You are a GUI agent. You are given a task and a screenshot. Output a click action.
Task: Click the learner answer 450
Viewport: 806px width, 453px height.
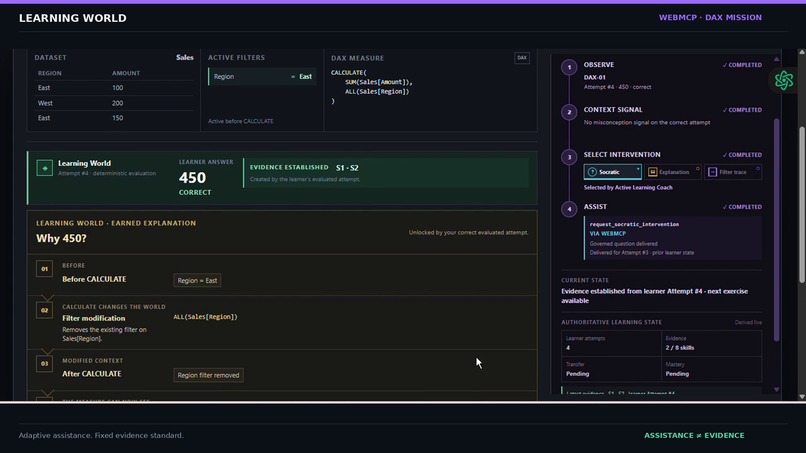pyautogui.click(x=192, y=178)
